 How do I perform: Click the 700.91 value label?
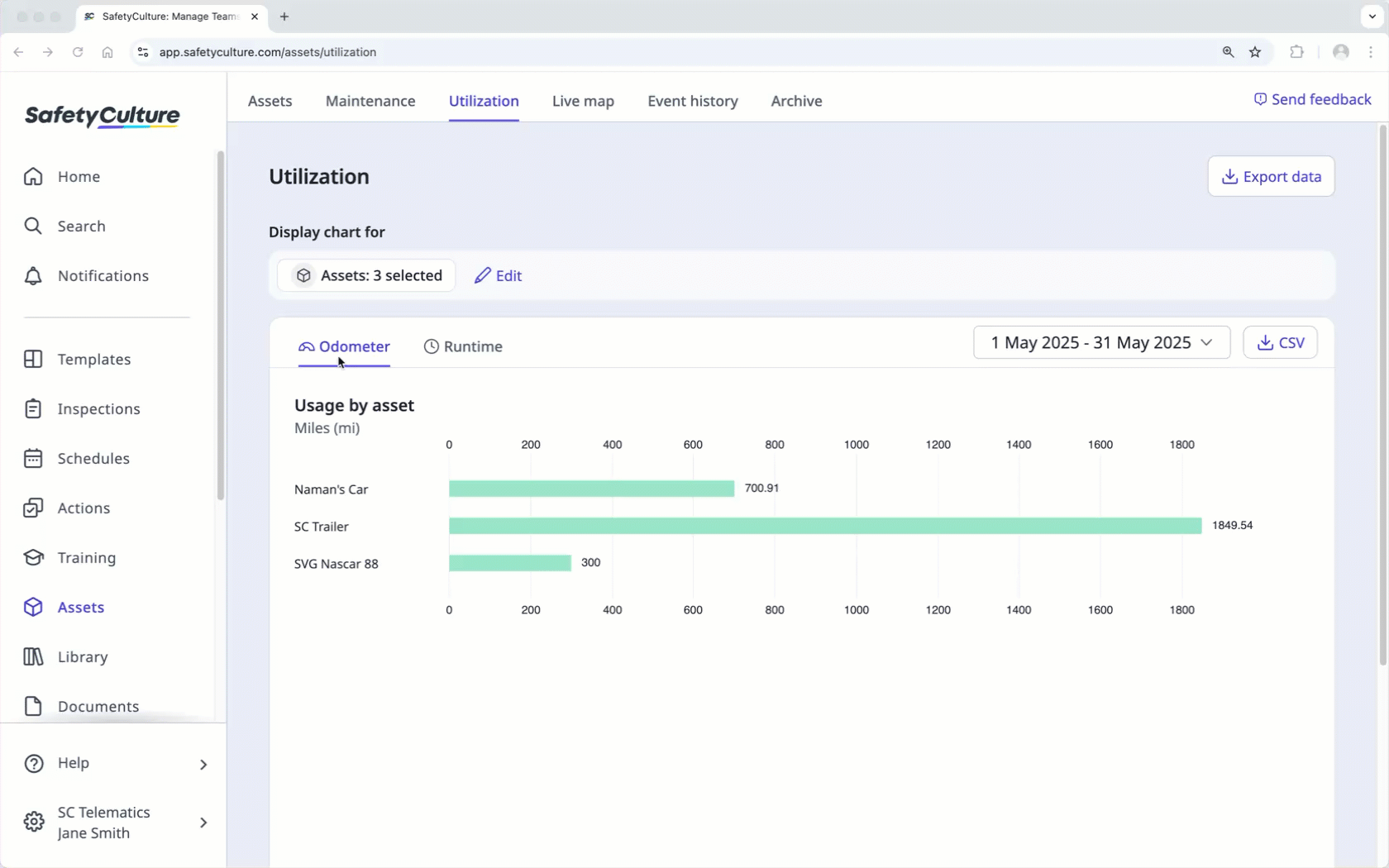(761, 488)
